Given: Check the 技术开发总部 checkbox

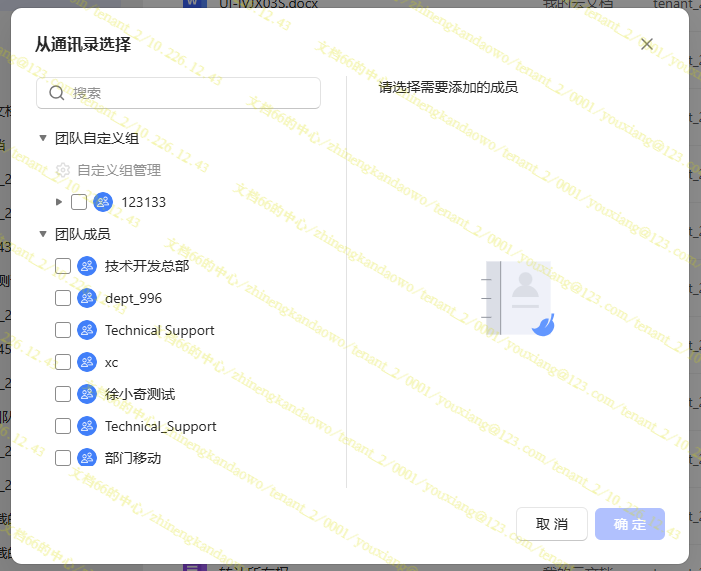Looking at the screenshot, I should coord(63,266).
